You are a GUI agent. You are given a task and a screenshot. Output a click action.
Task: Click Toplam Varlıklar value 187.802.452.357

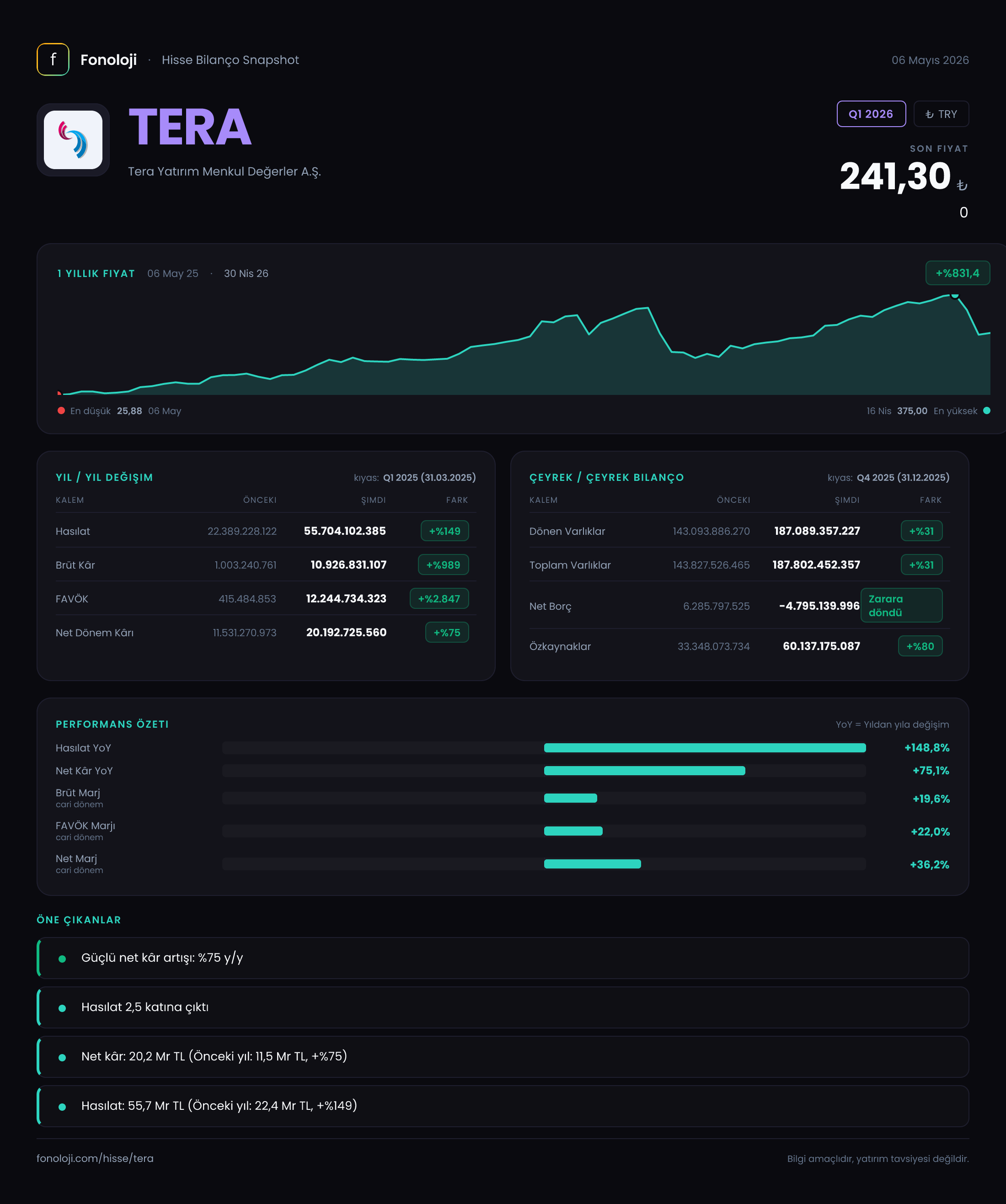pos(816,565)
